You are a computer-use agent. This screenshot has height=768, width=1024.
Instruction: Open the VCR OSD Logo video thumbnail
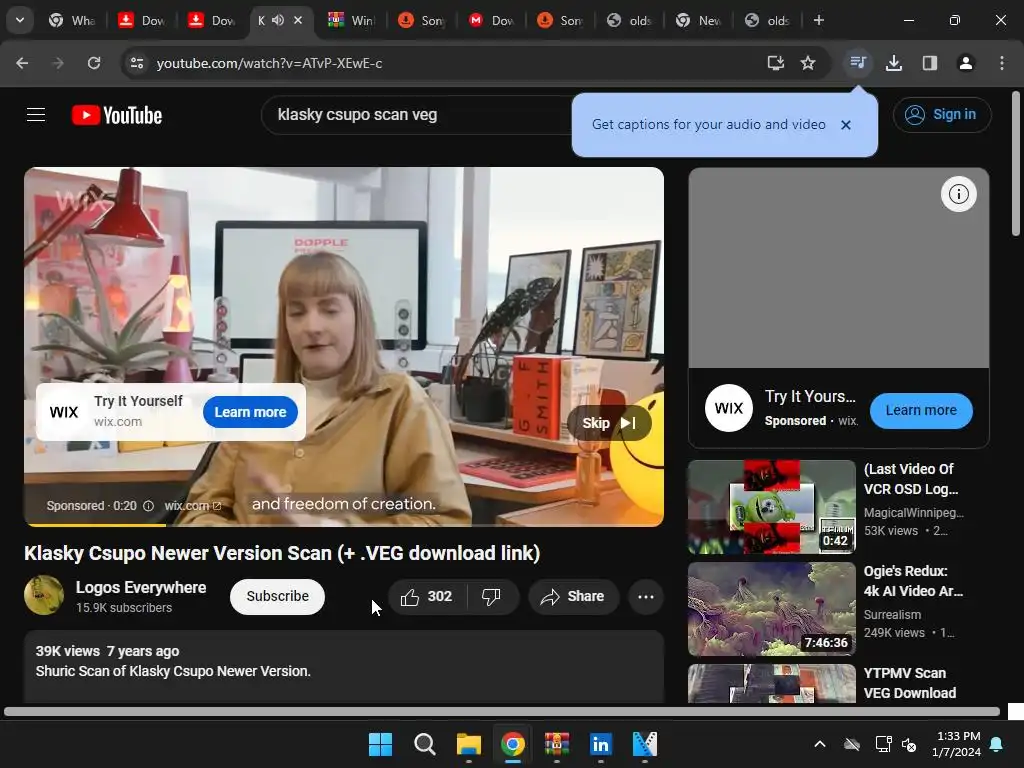point(772,507)
